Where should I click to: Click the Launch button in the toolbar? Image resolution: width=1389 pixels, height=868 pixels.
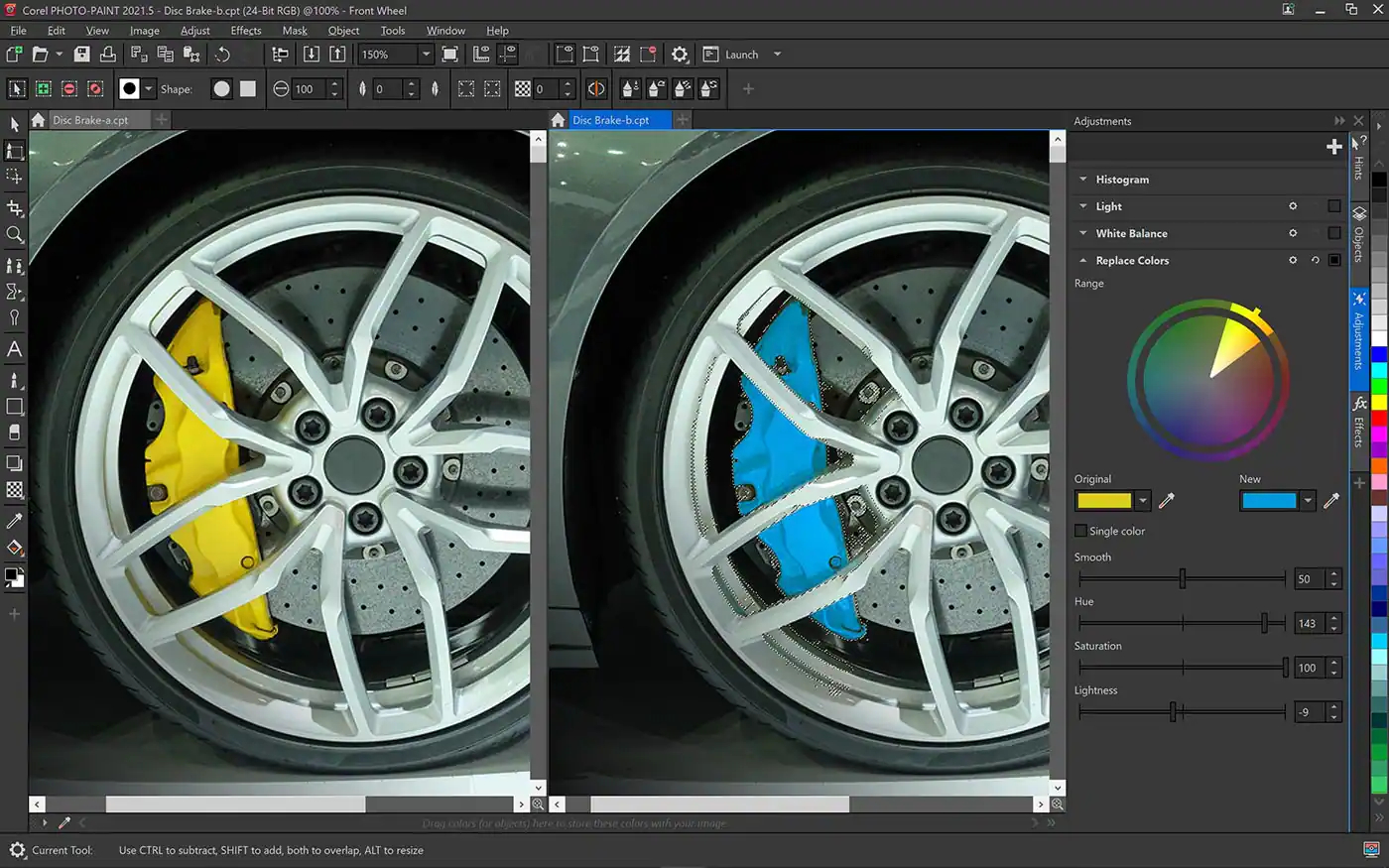(734, 55)
